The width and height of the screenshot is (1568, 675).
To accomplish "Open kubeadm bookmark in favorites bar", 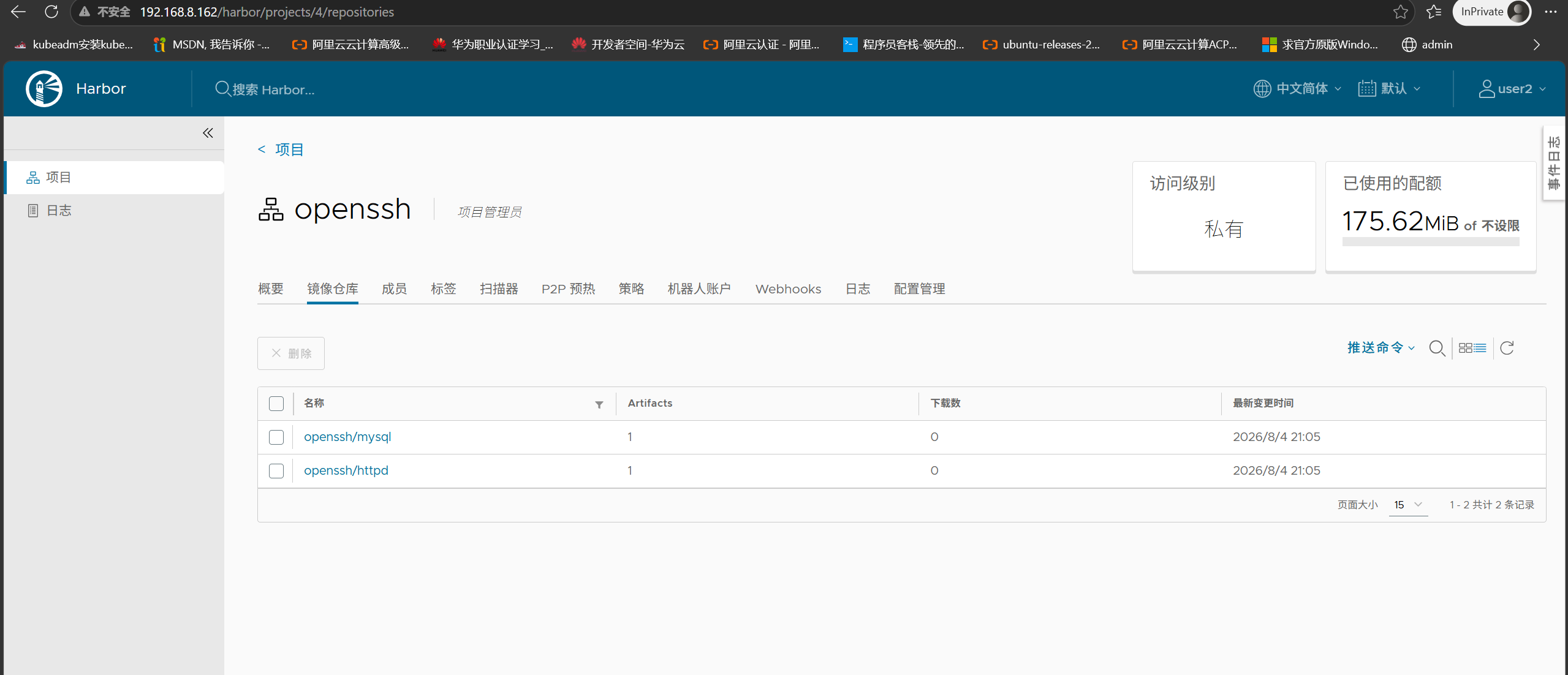I will pos(73,45).
